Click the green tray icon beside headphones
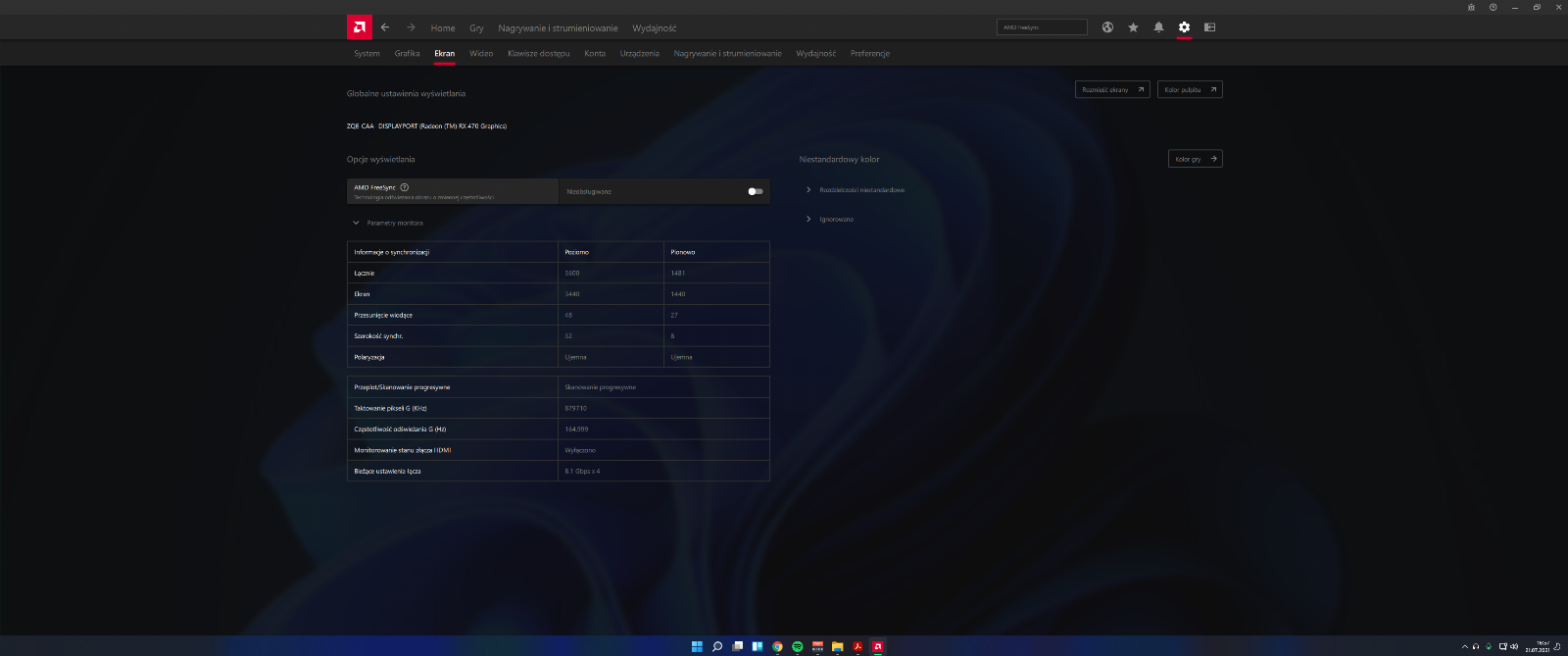The image size is (1568, 656). tap(1489, 646)
